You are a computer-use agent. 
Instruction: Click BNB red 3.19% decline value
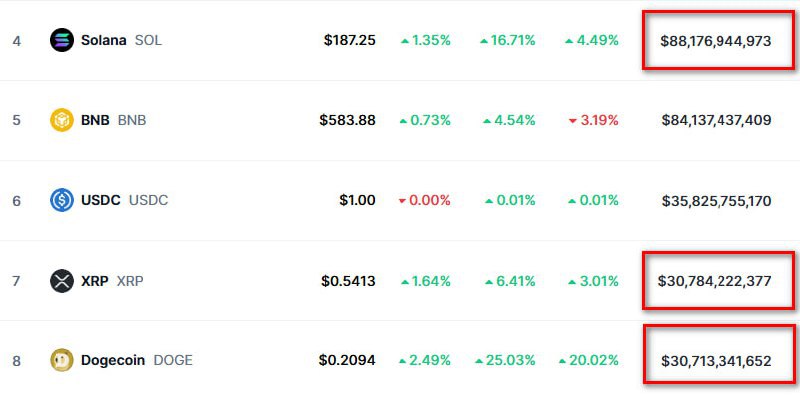[x=593, y=120]
